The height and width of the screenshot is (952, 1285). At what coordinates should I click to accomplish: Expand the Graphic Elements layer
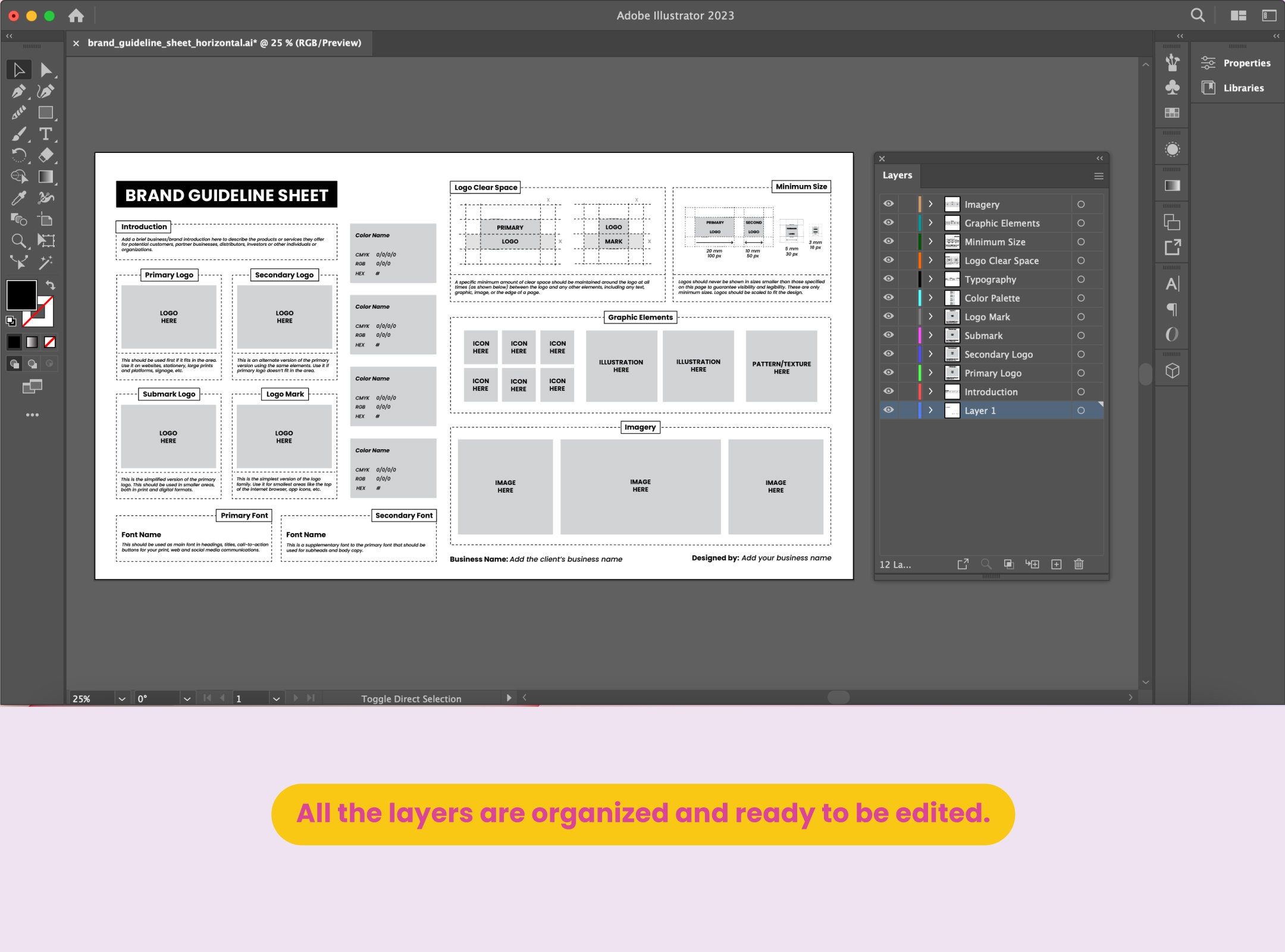coord(931,223)
